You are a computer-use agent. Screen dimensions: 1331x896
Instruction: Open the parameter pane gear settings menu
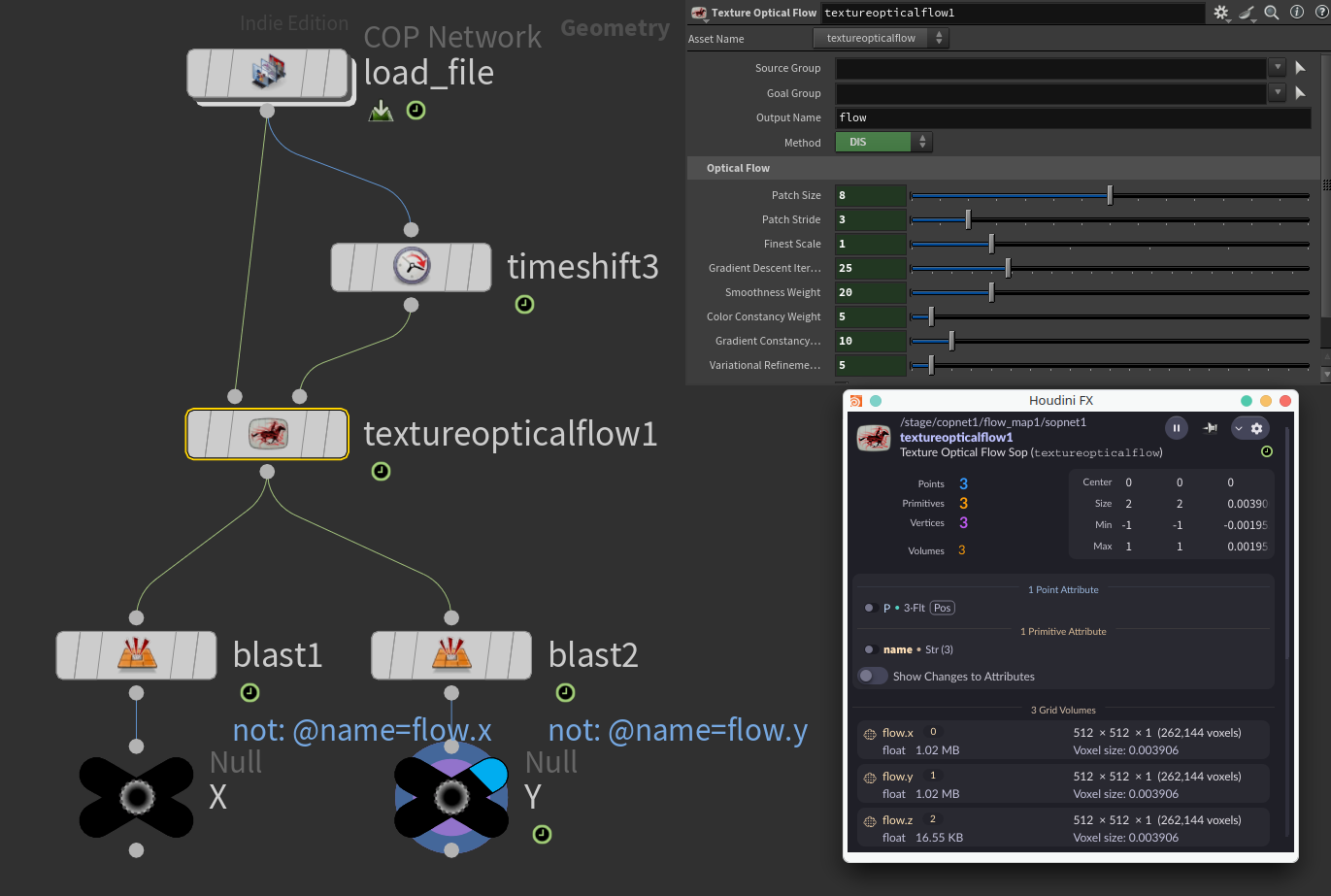pyautogui.click(x=1221, y=13)
